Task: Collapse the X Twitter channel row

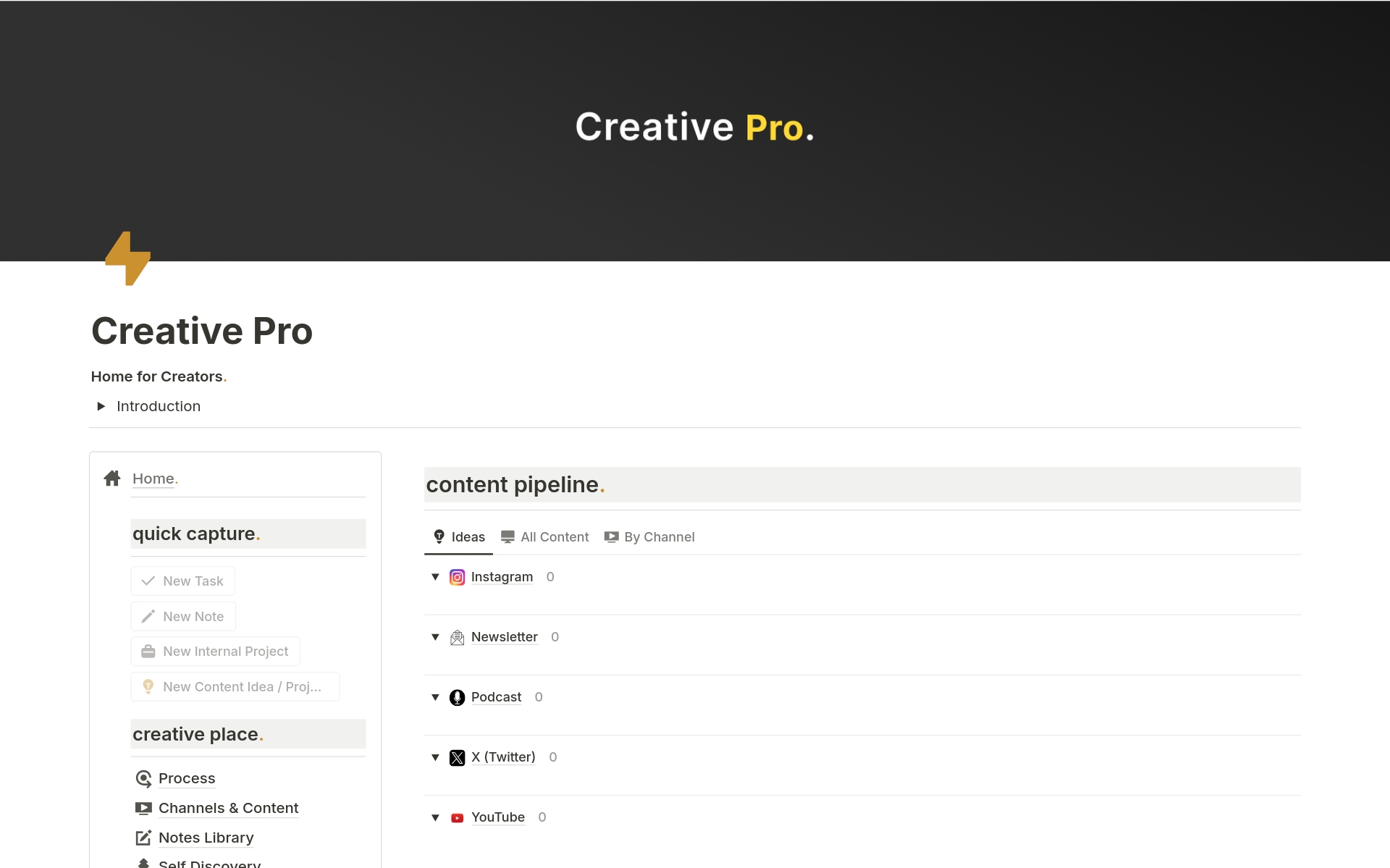Action: pyautogui.click(x=435, y=757)
